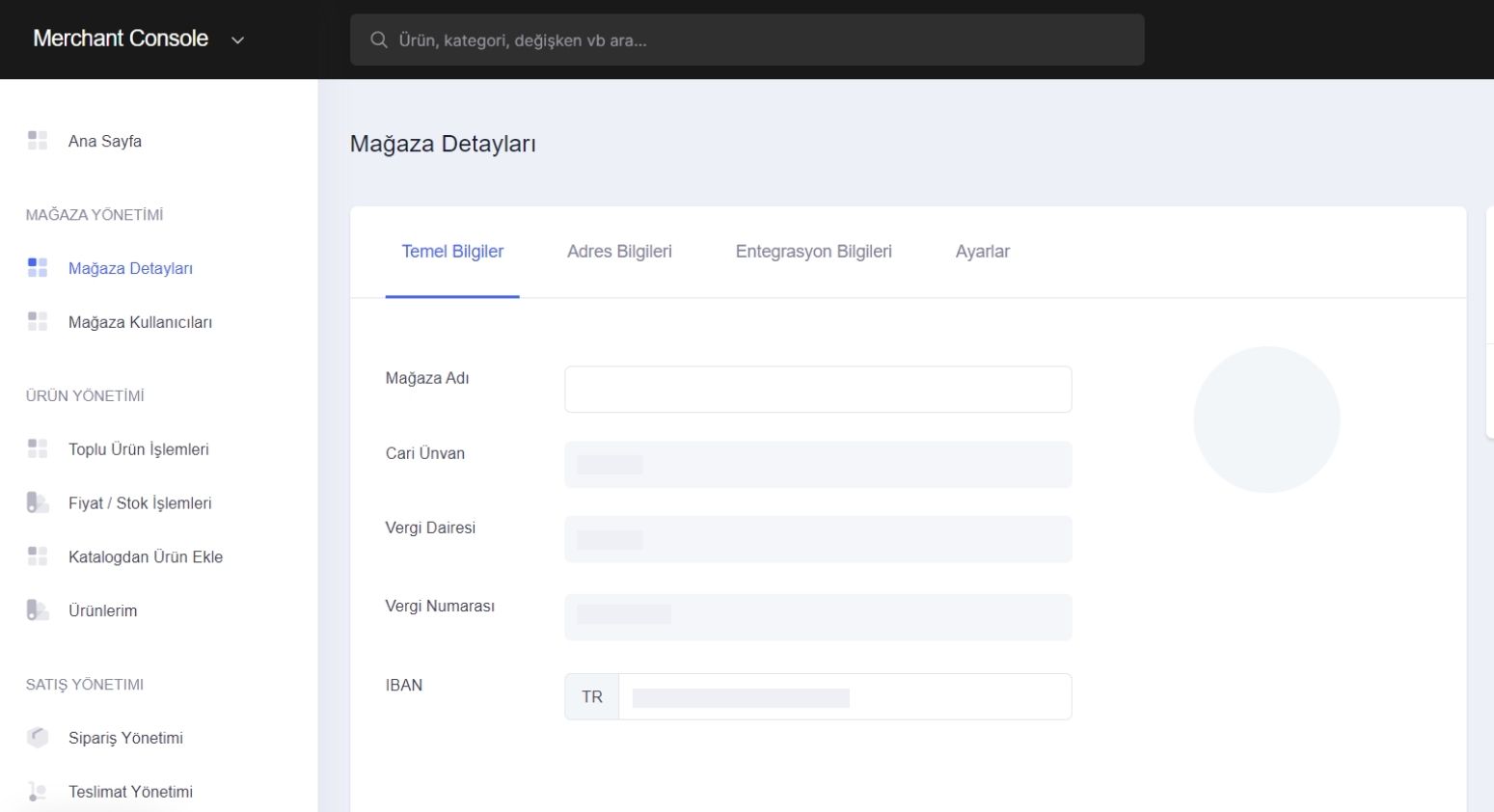Image resolution: width=1494 pixels, height=812 pixels.
Task: Click the Mağaza Adı input field
Action: coord(818,390)
